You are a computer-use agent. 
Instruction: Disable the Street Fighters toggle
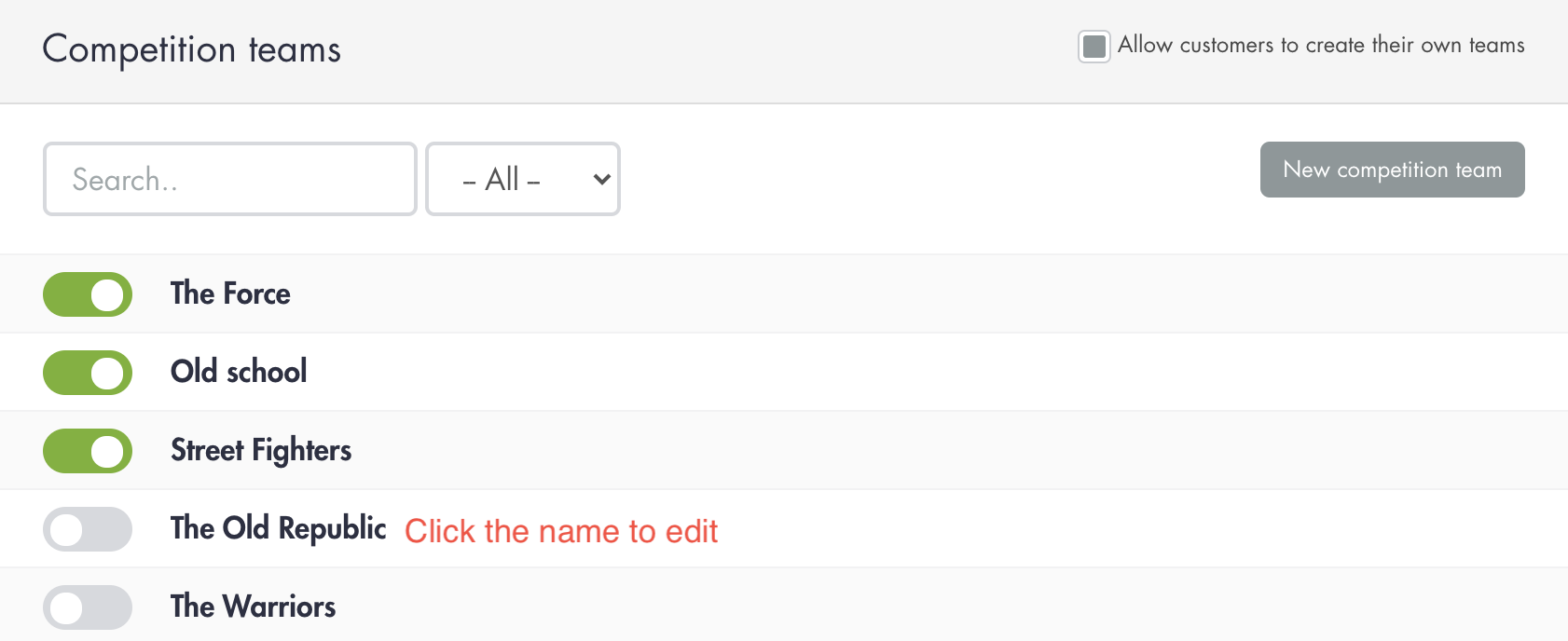tap(87, 450)
